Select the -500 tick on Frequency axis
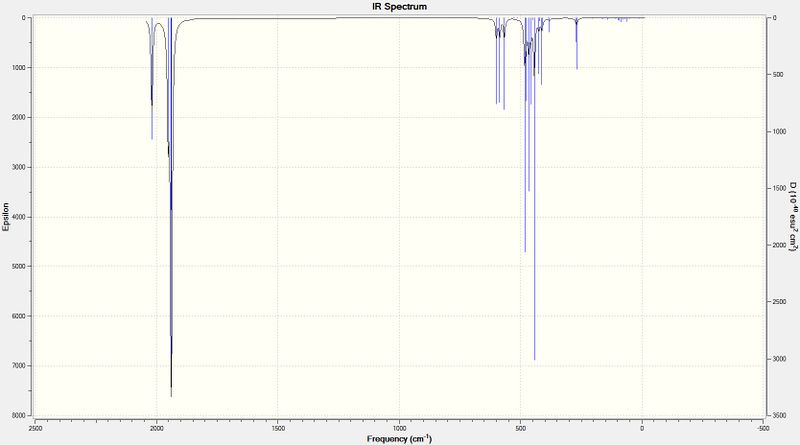Screen dimensions: 800x445 [763, 429]
